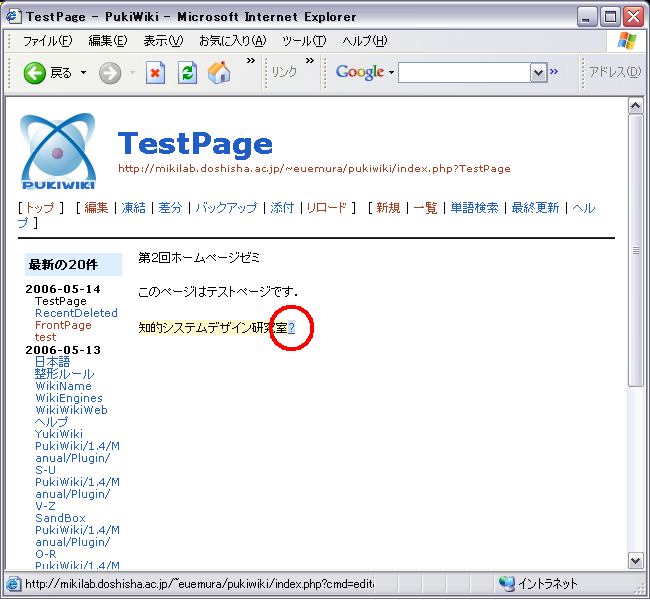Open the ツール(T) menu

pyautogui.click(x=304, y=41)
